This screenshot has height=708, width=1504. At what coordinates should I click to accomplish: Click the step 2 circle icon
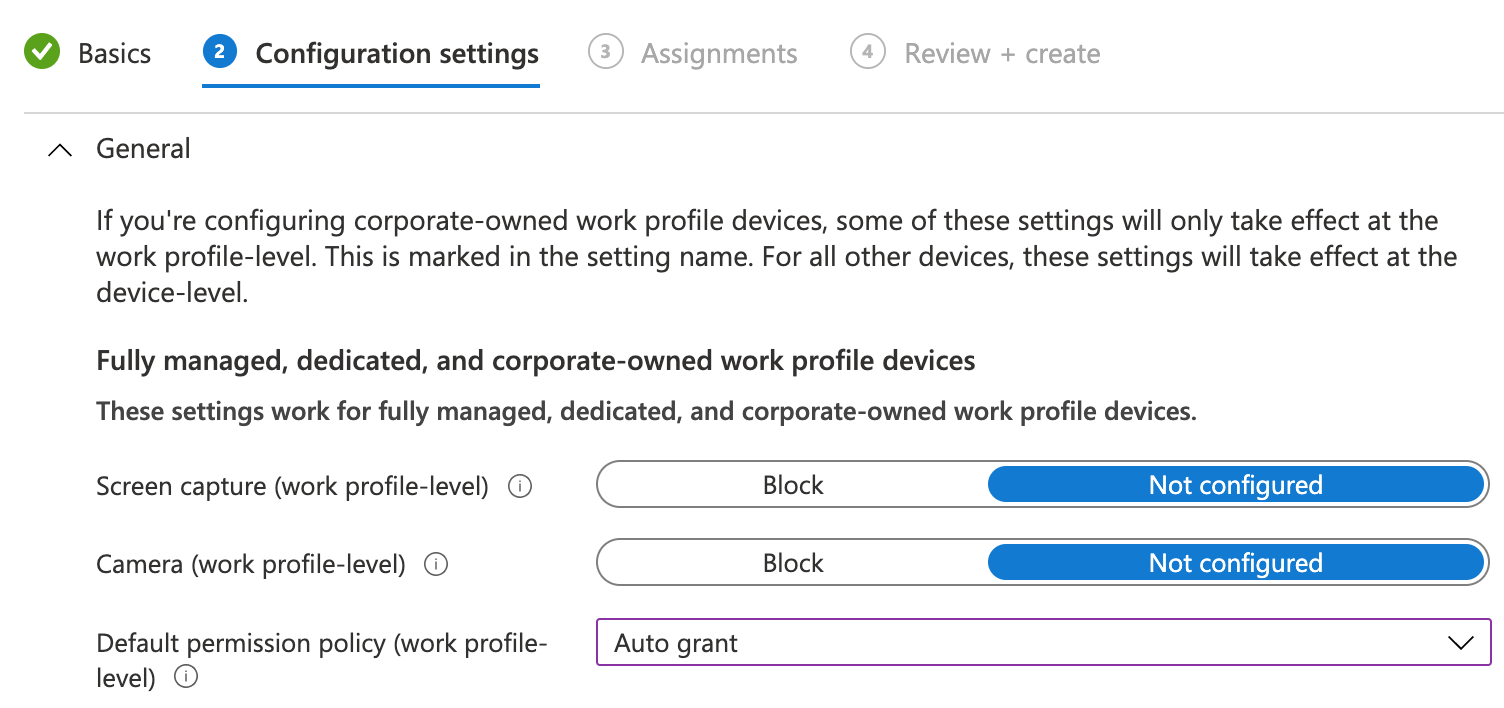click(x=219, y=52)
